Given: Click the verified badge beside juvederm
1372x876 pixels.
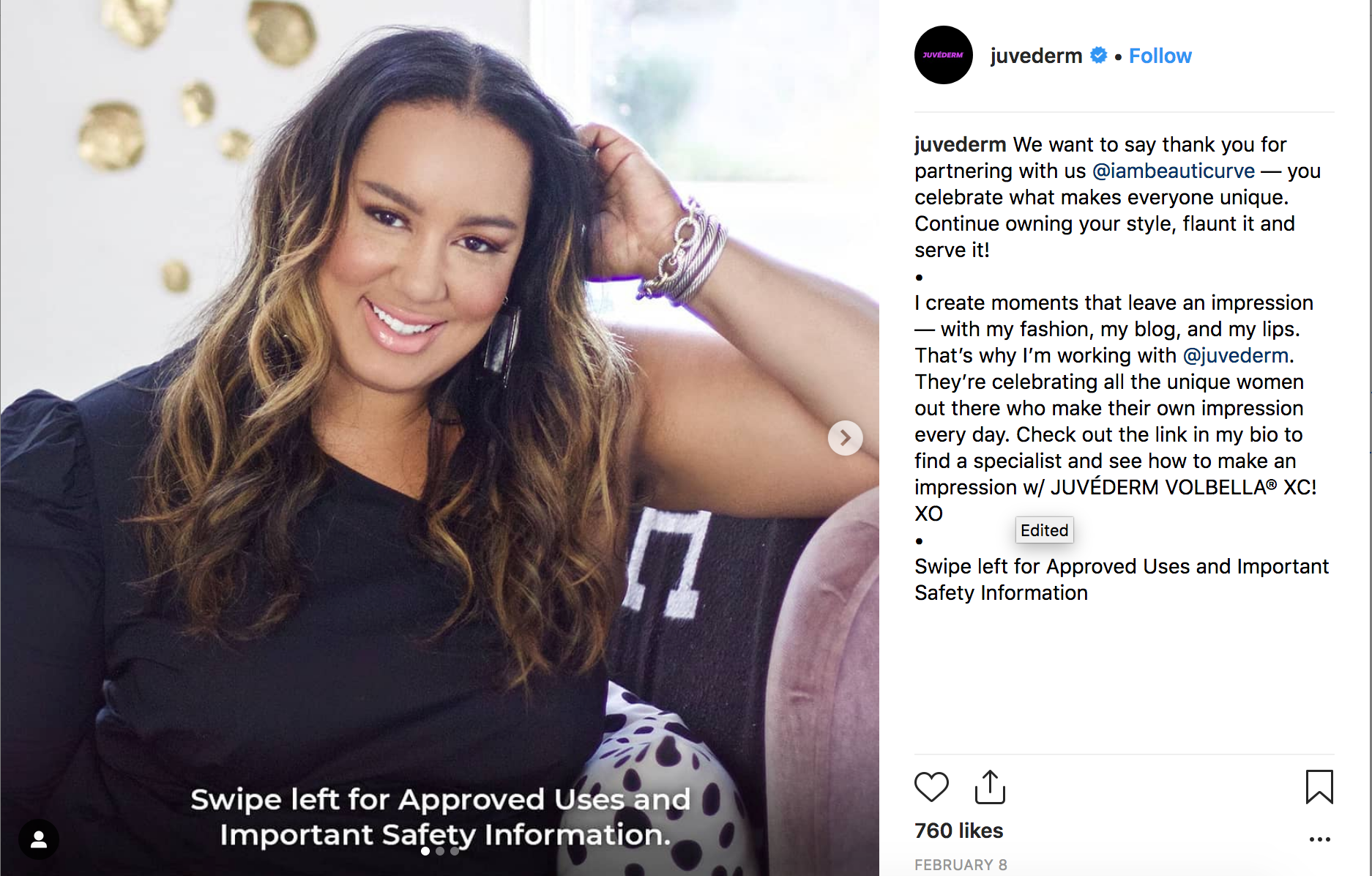Looking at the screenshot, I should click(1098, 55).
